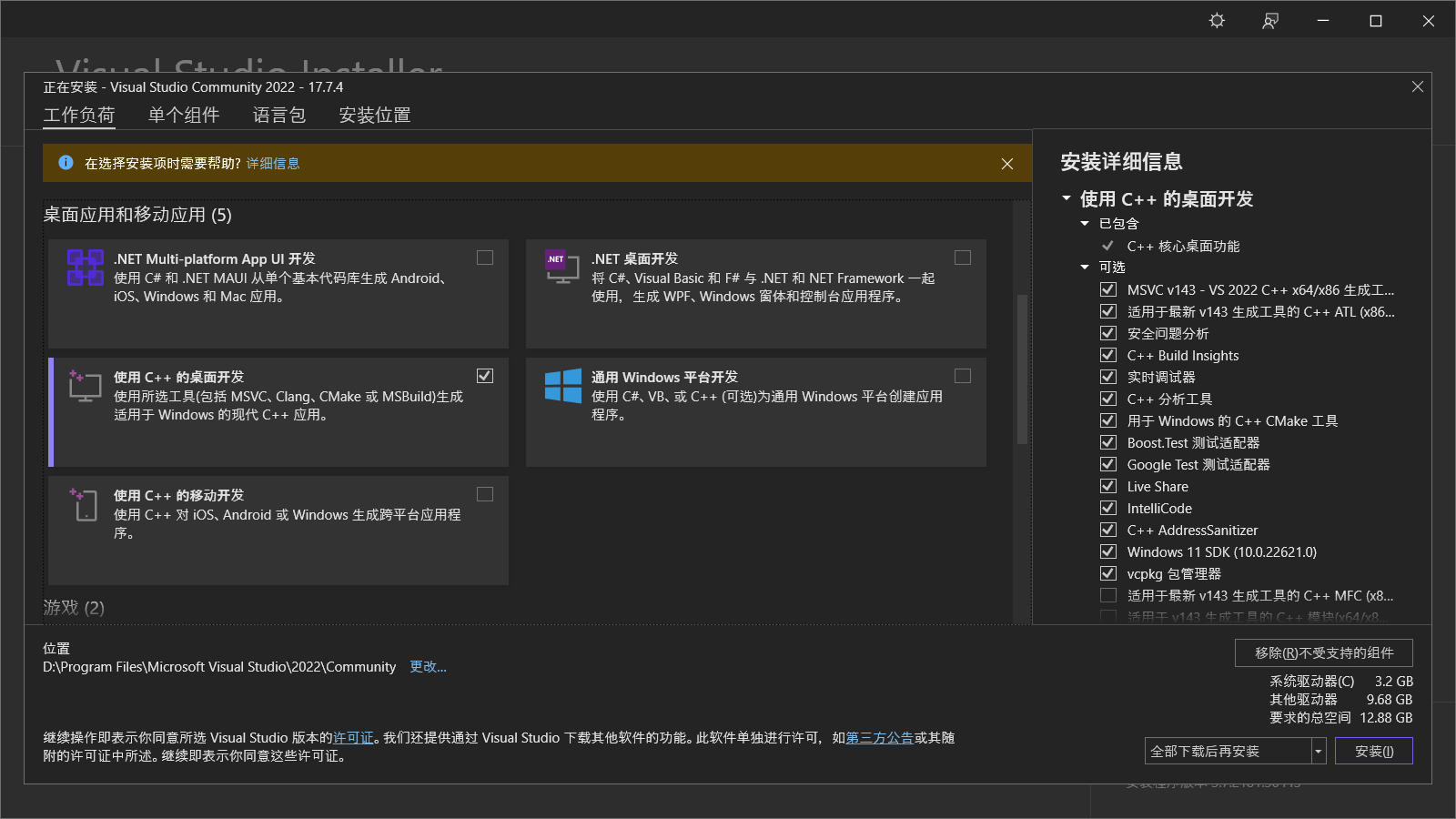Check the .NET Multi-platform App UI workload

point(485,258)
